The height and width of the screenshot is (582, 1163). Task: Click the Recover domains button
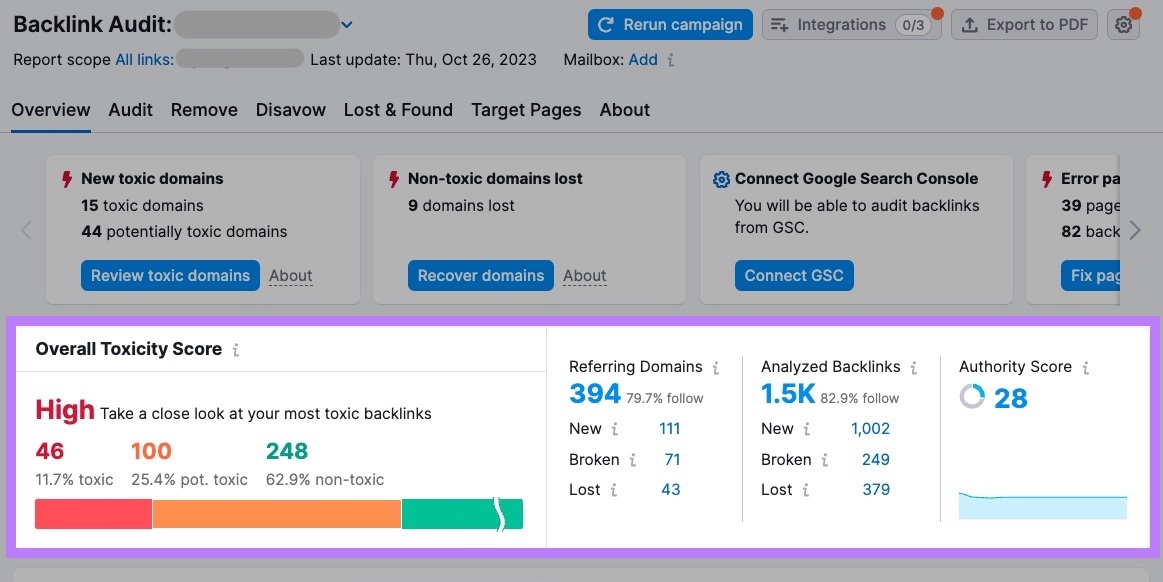pos(480,275)
